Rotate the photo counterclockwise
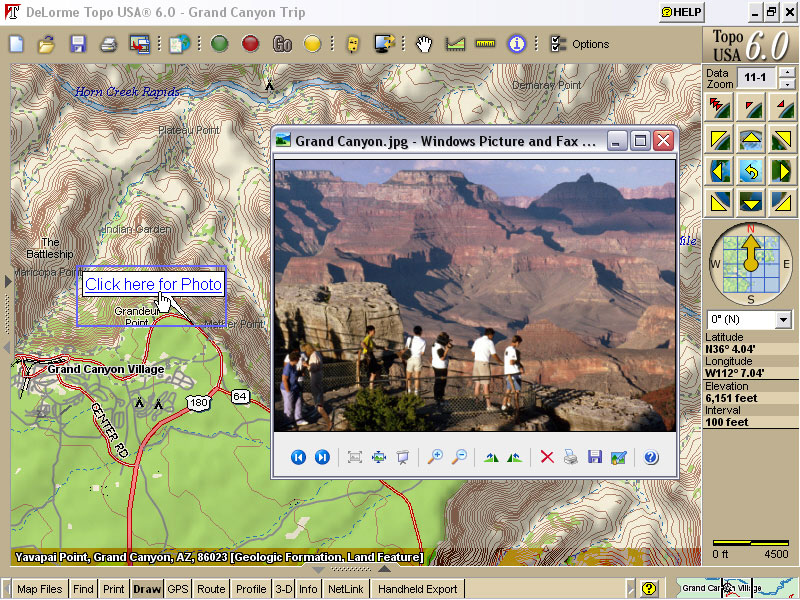Viewport: 800px width, 600px height. [514, 457]
